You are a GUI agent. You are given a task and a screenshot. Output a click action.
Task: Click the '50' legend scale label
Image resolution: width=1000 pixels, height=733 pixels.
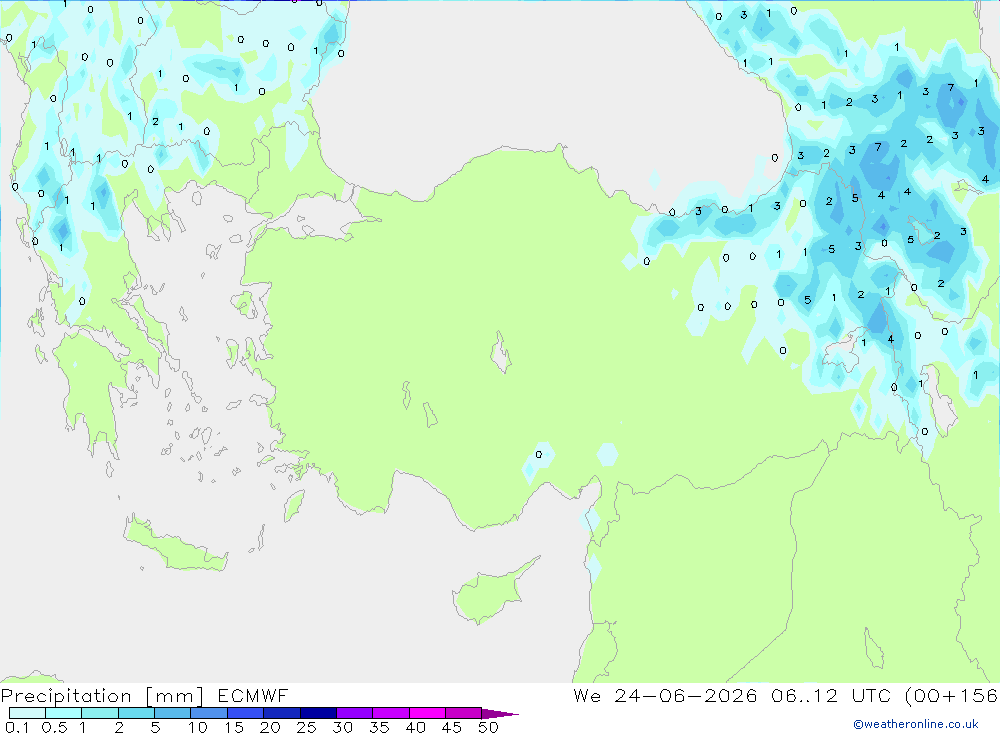coord(488,727)
